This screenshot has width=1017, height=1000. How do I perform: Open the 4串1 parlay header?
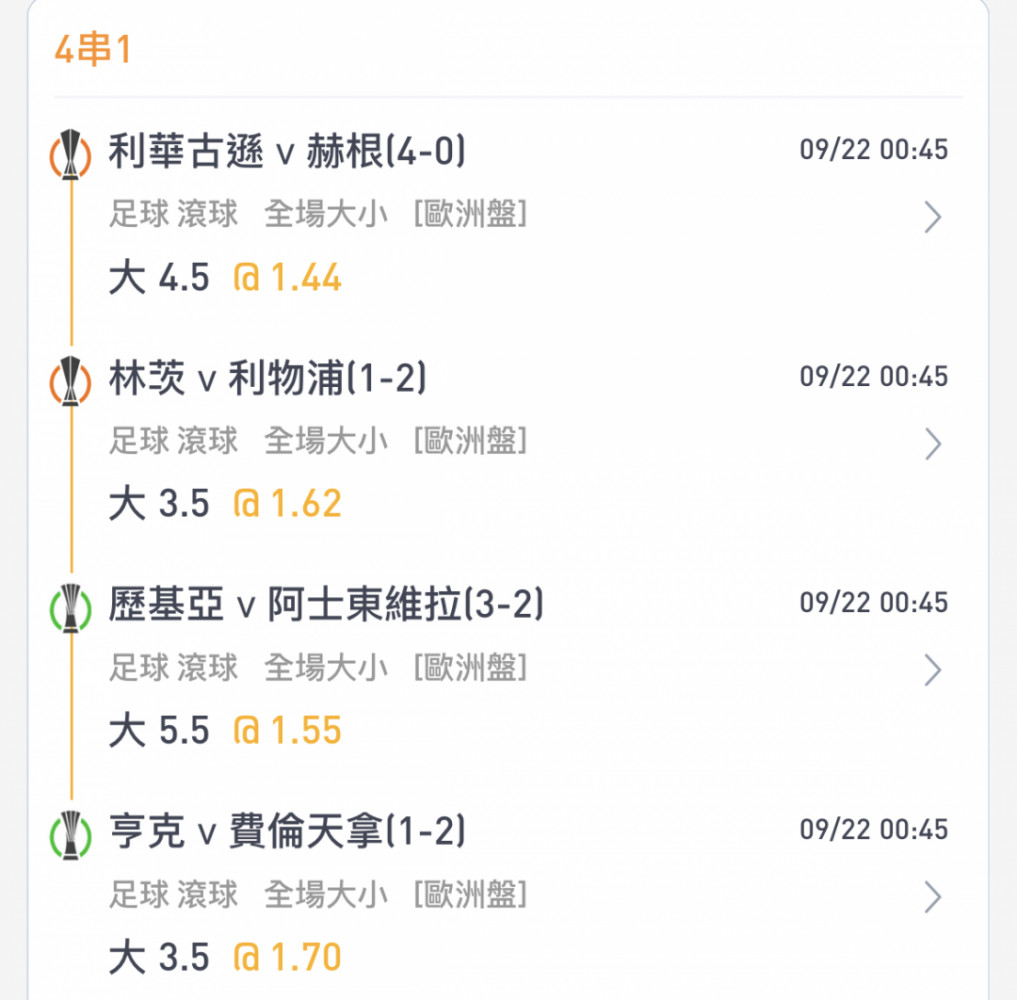pos(93,49)
